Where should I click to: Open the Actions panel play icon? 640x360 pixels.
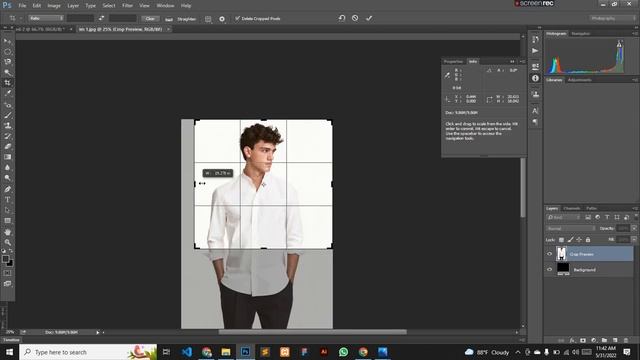point(535,51)
